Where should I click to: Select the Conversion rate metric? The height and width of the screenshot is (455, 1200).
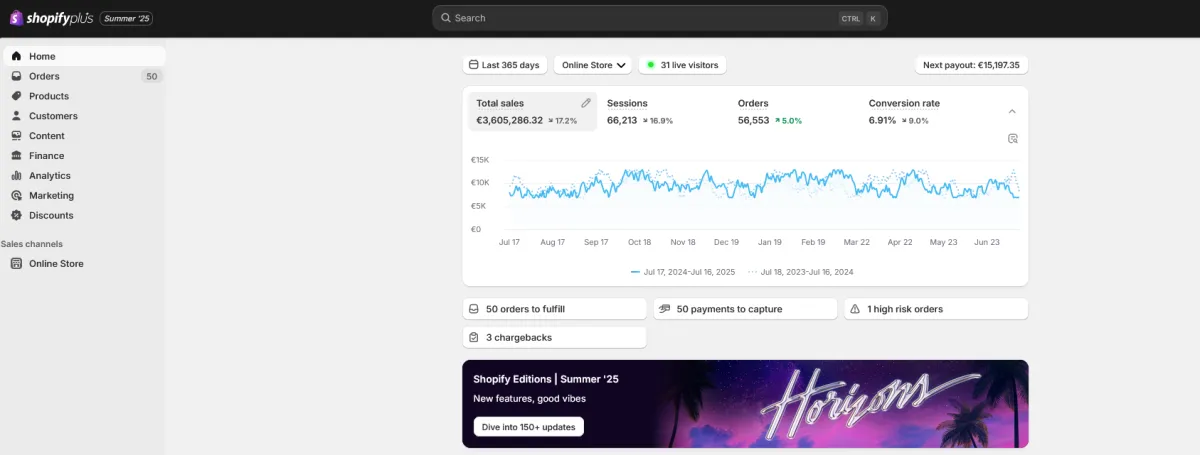[x=925, y=112]
